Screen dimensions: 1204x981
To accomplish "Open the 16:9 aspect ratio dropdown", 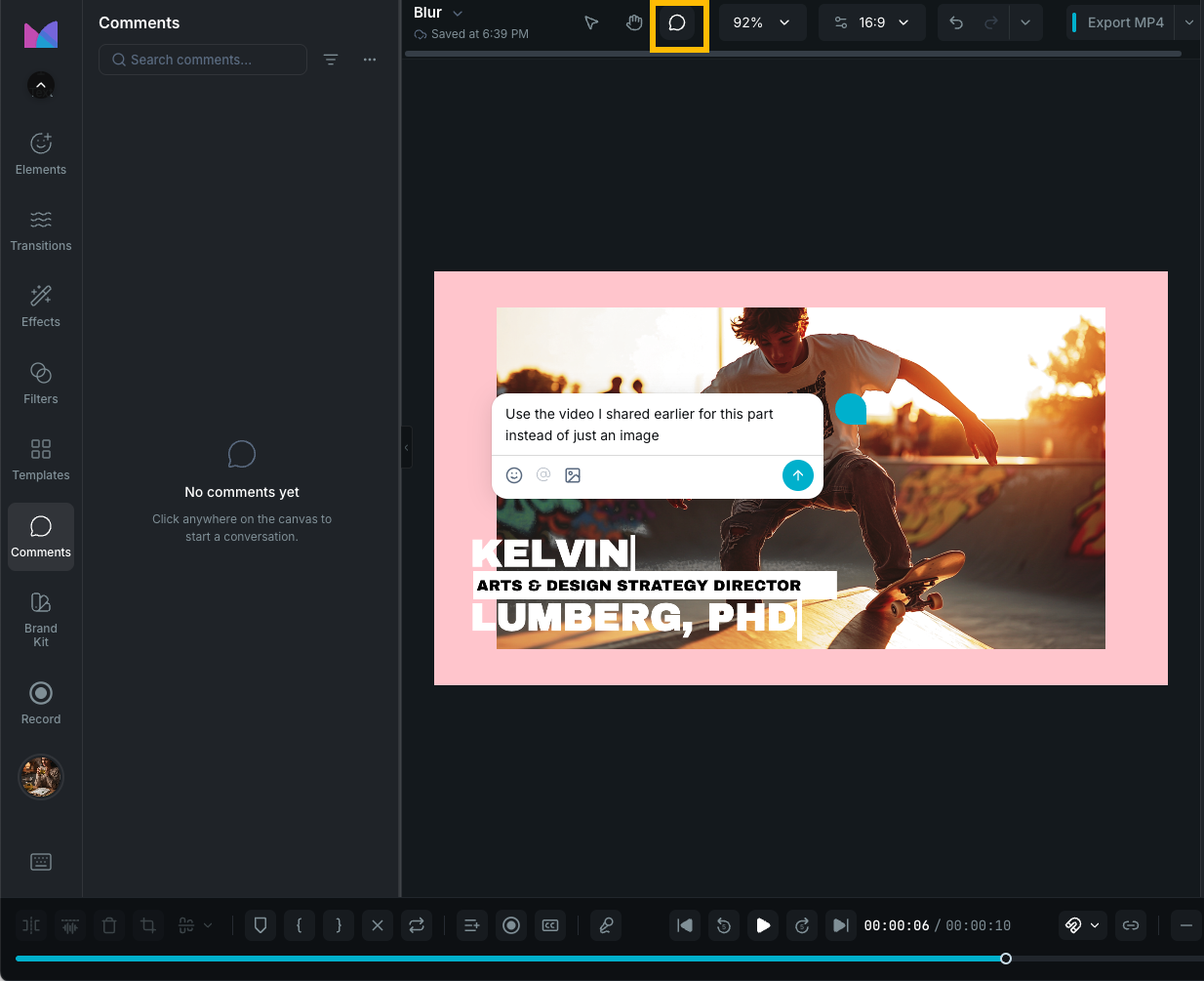I will (872, 22).
